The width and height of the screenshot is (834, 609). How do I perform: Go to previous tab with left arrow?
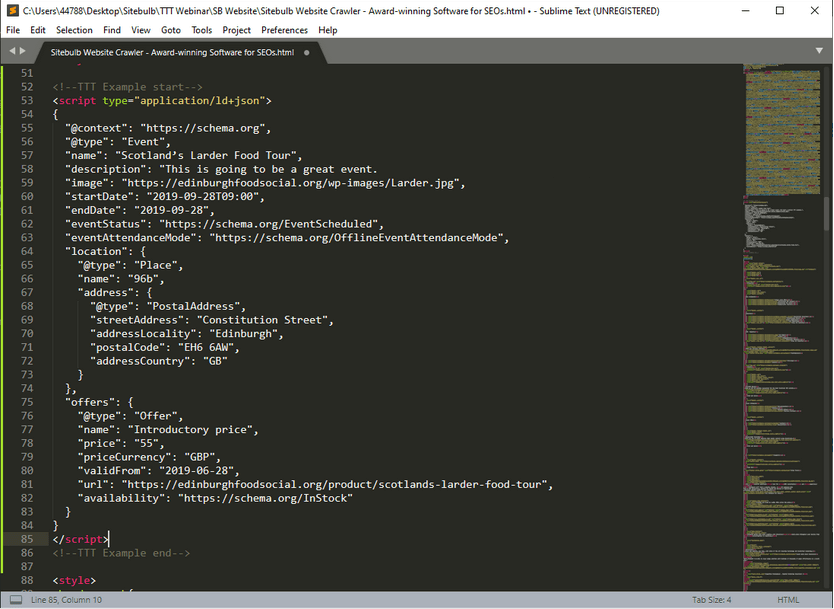click(x=12, y=51)
